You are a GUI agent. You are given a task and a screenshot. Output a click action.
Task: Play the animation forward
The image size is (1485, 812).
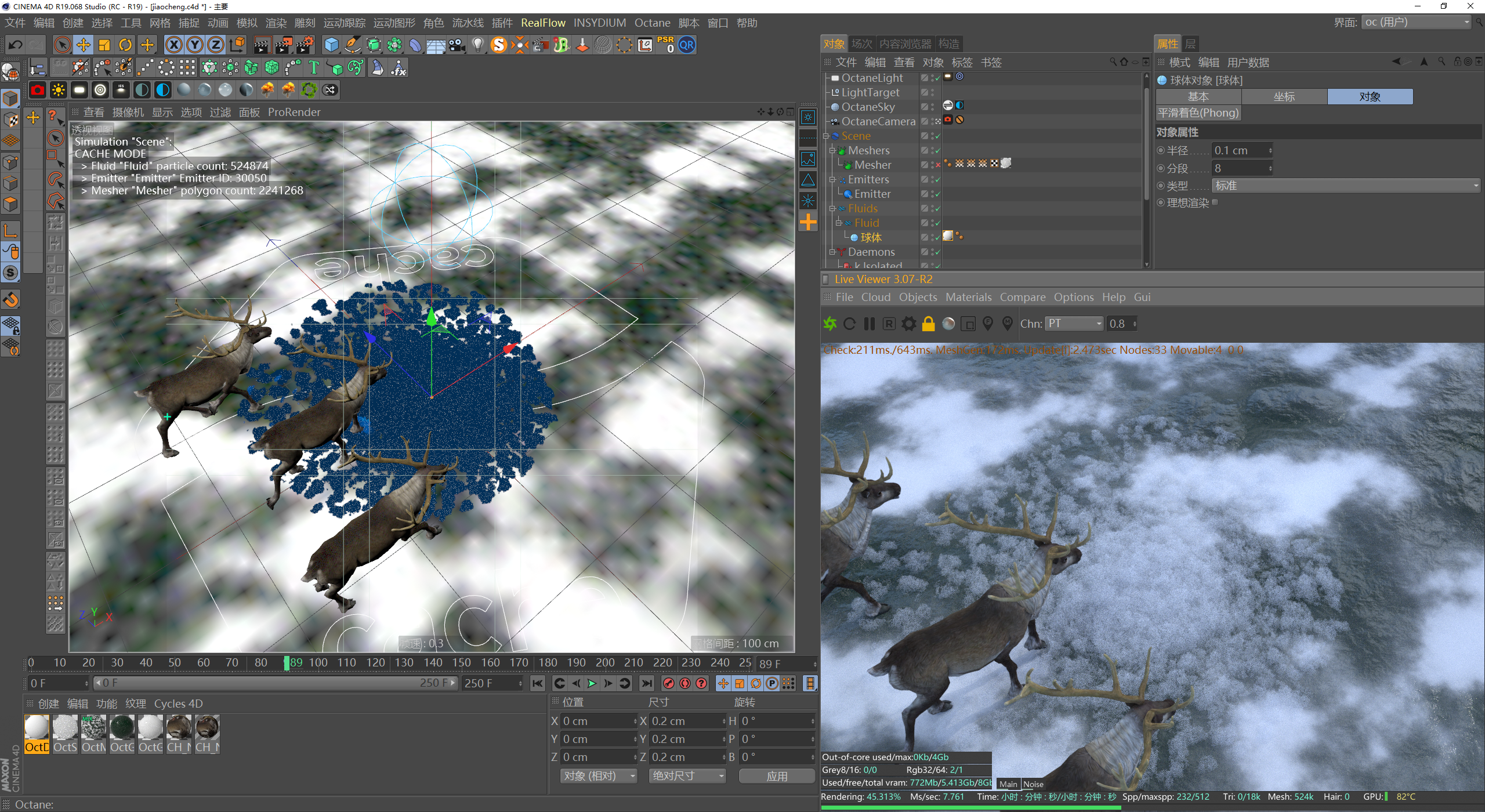pos(592,683)
